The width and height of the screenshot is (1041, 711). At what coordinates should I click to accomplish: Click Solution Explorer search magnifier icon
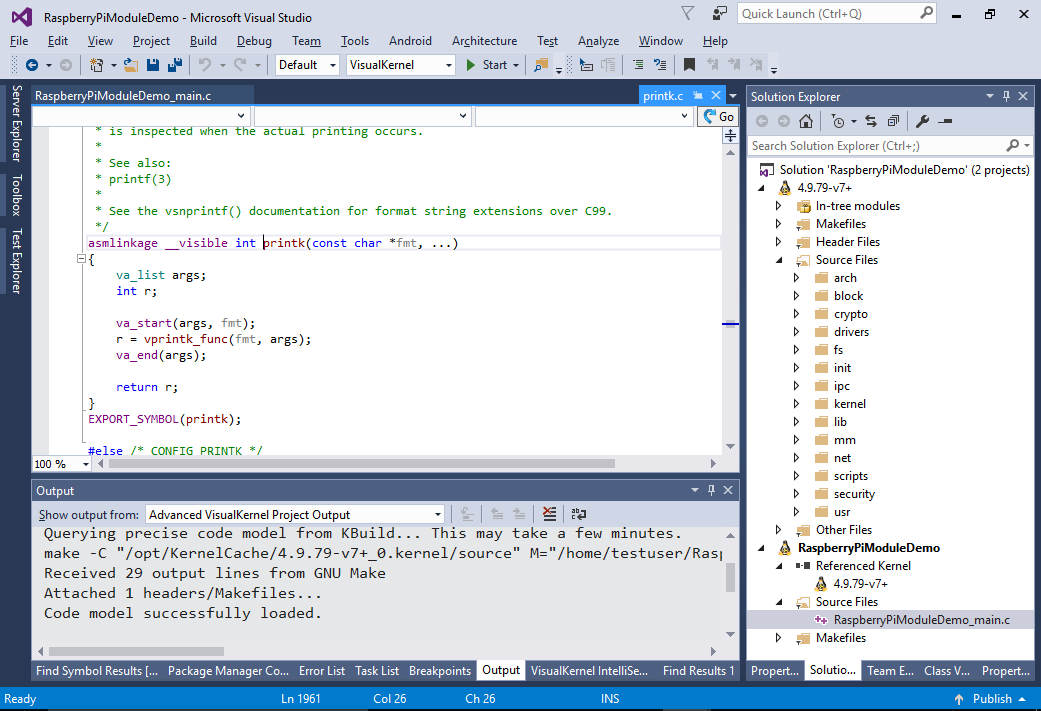1012,145
